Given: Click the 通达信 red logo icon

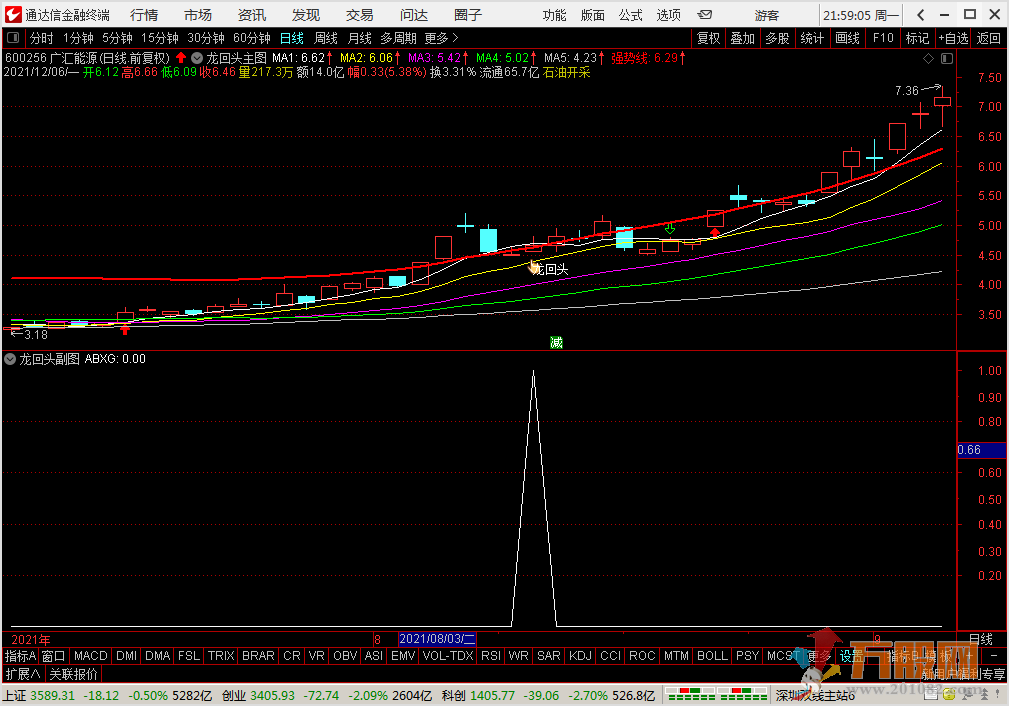Looking at the screenshot, I should pos(12,15).
